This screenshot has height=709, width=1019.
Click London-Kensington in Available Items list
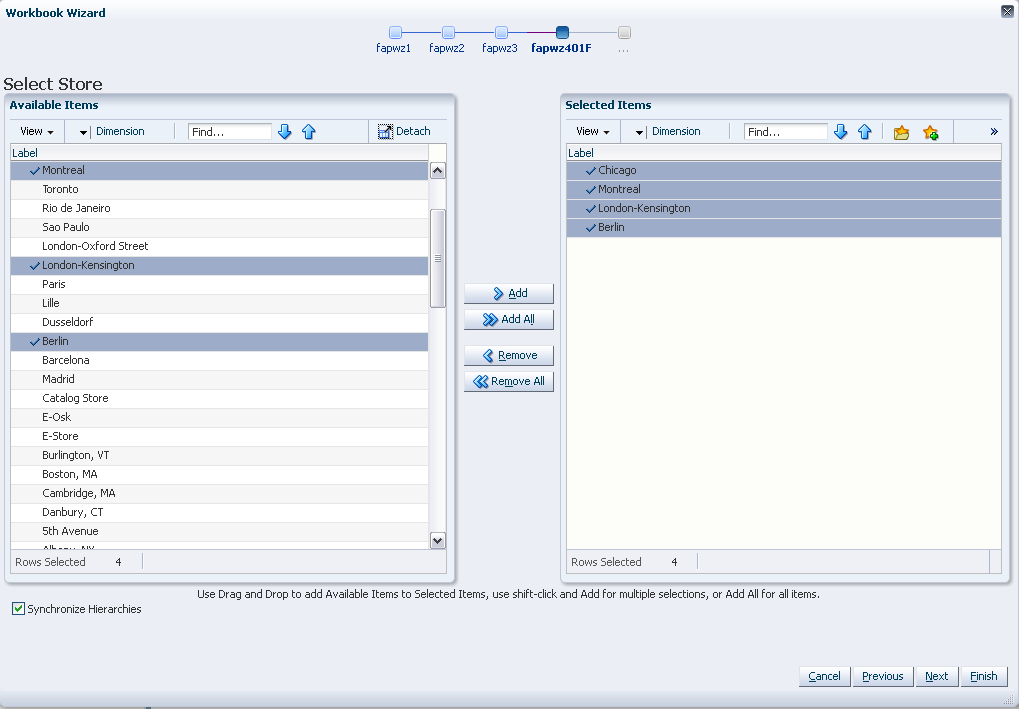tap(220, 265)
